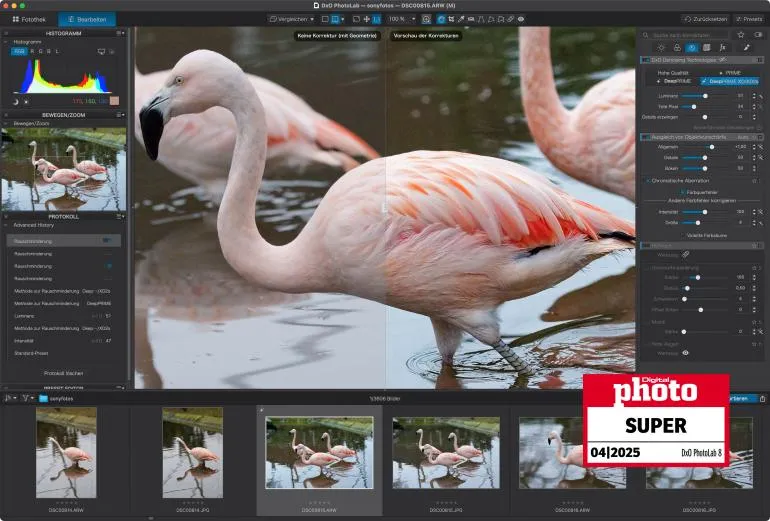Adjust the Luminanz slider
Screen dimensions: 770x521
pyautogui.click(x=705, y=96)
